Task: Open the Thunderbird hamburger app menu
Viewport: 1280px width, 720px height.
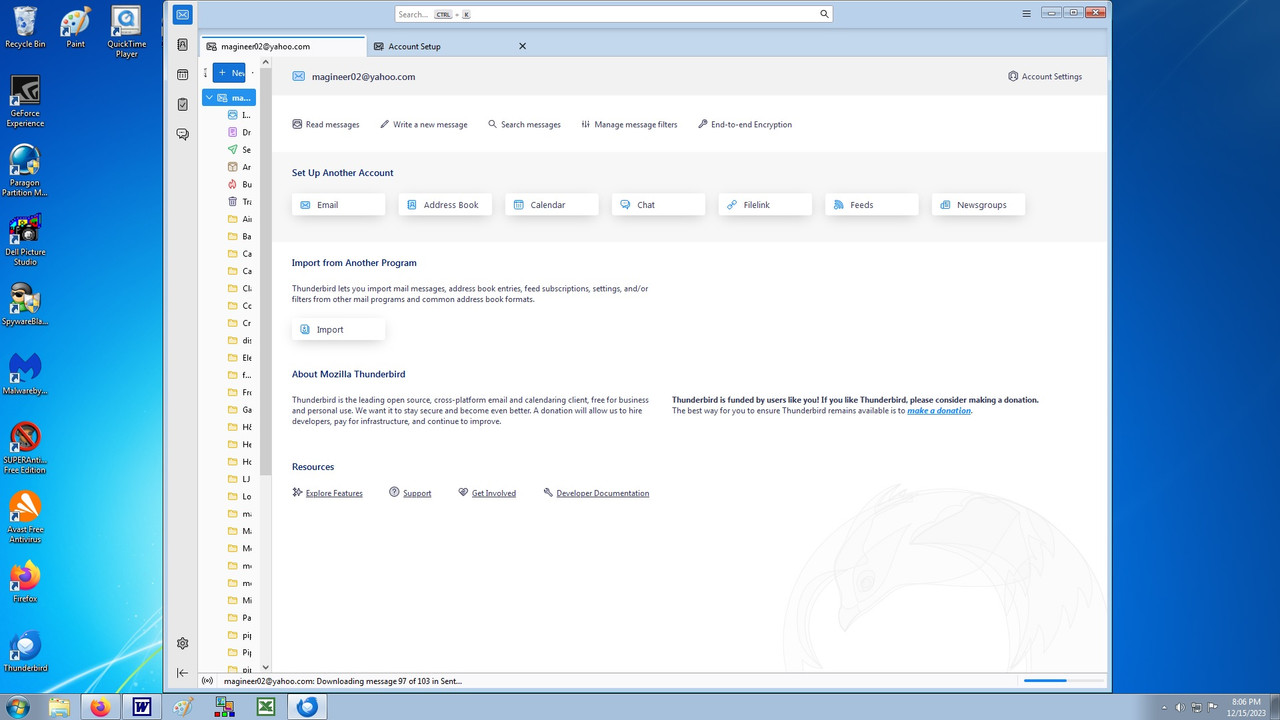Action: coord(1026,13)
